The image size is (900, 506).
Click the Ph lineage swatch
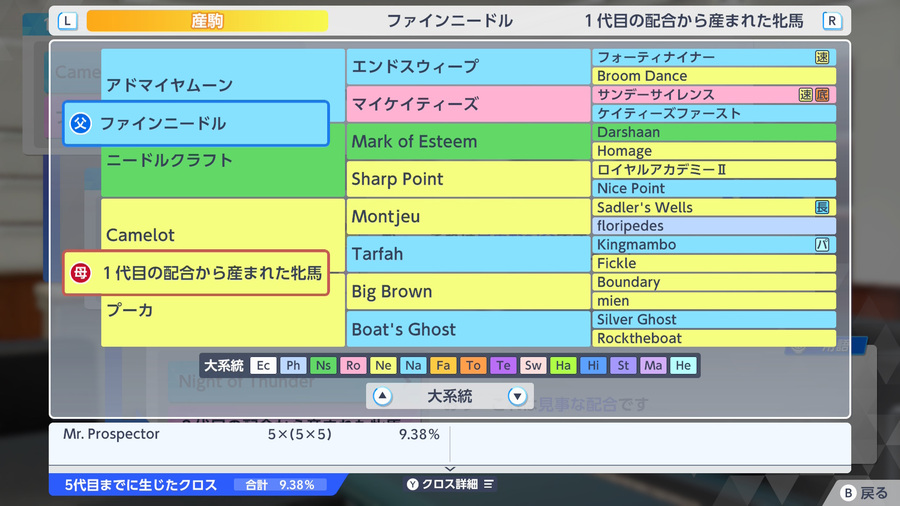[293, 365]
